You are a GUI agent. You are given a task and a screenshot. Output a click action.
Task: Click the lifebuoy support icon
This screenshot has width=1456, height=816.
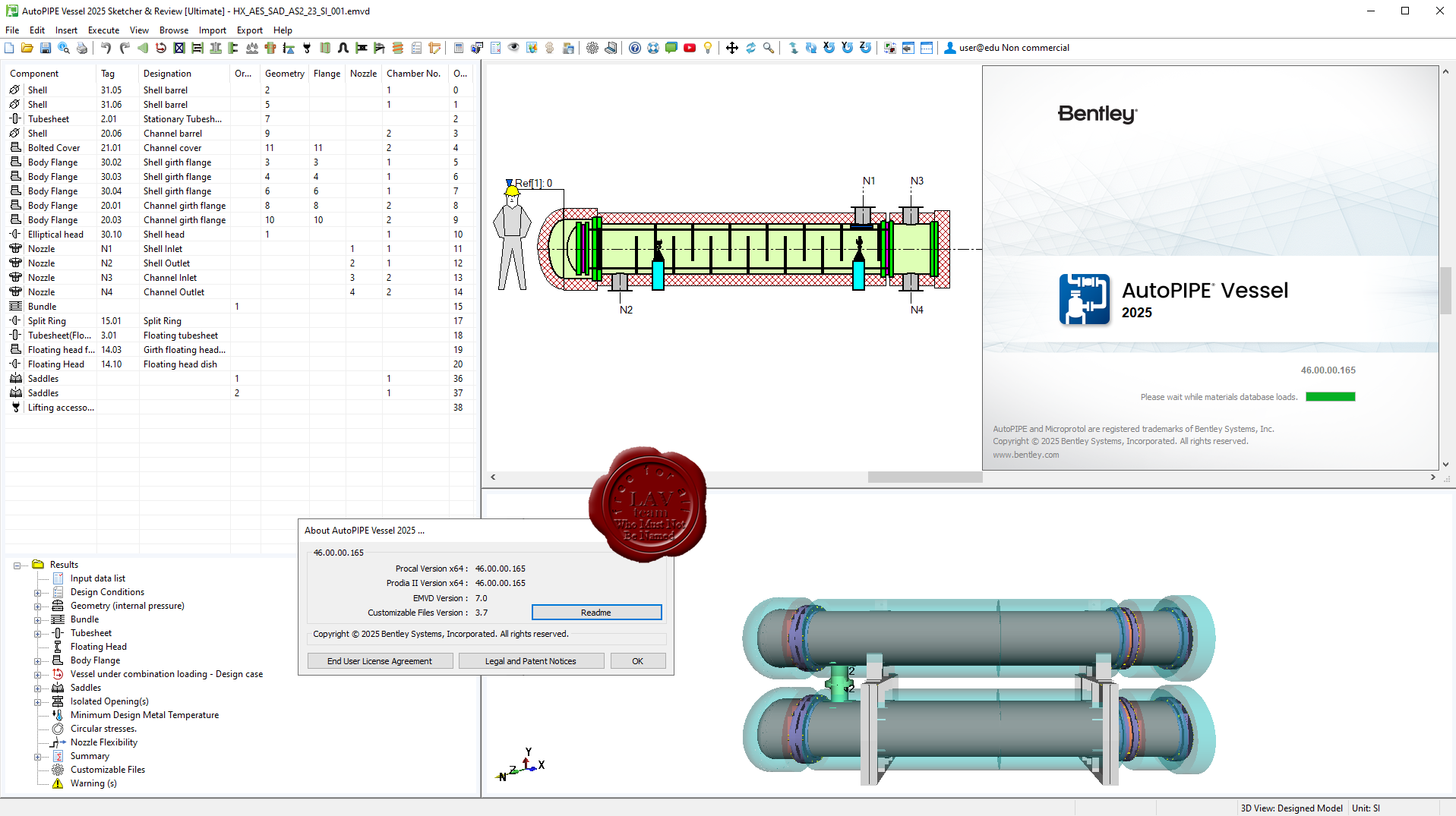pos(653,48)
